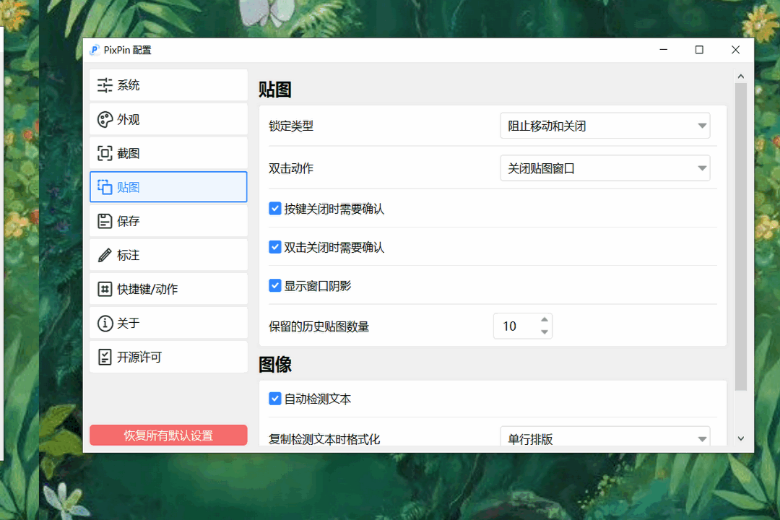Open the 快捷键/动作 settings page

pos(169,289)
